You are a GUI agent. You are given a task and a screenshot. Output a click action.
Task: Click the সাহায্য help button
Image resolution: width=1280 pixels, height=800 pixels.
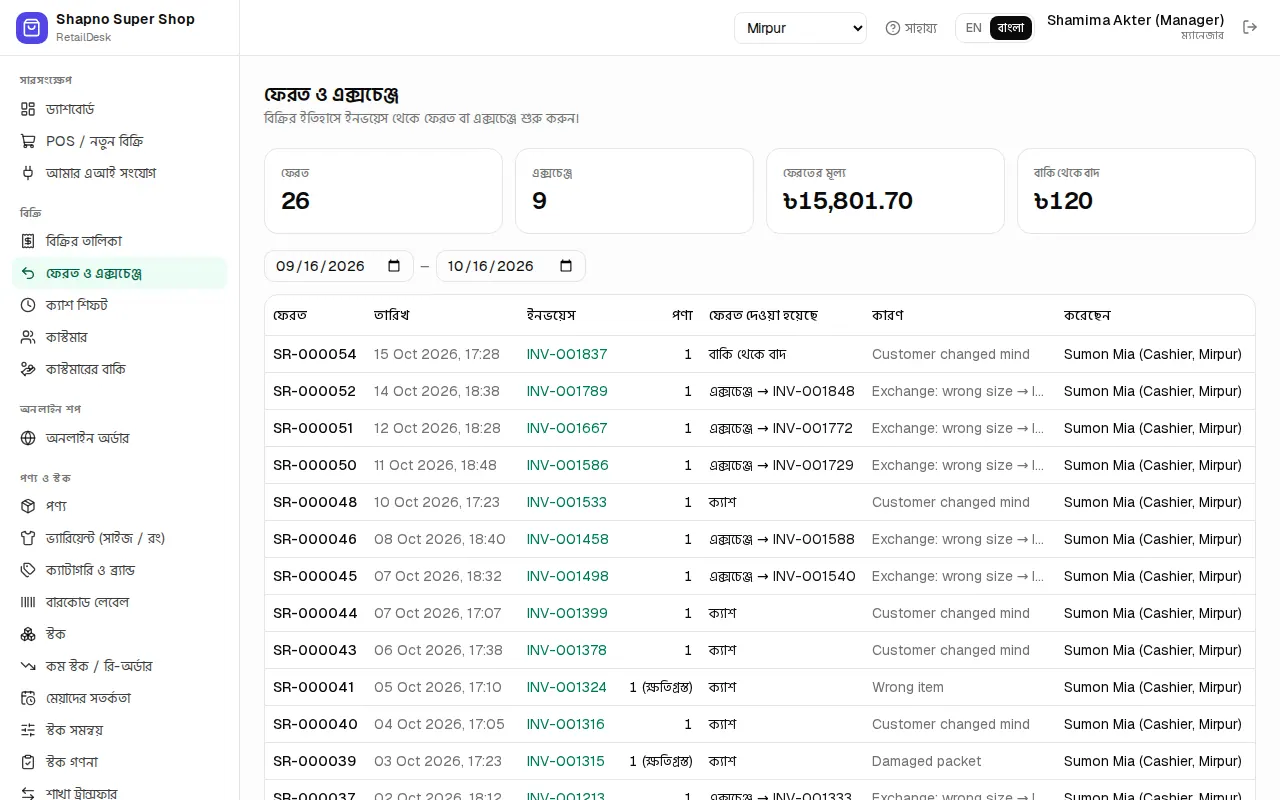[x=911, y=28]
